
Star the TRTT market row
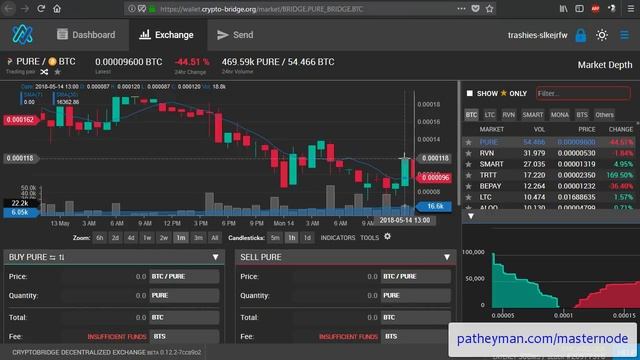click(469, 175)
